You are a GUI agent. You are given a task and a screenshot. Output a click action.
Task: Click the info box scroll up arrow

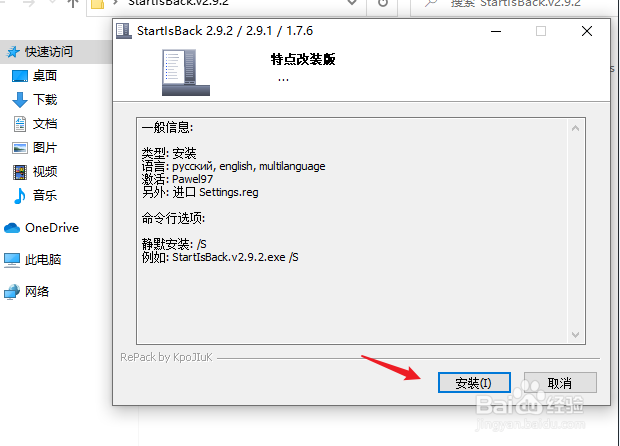tap(576, 128)
